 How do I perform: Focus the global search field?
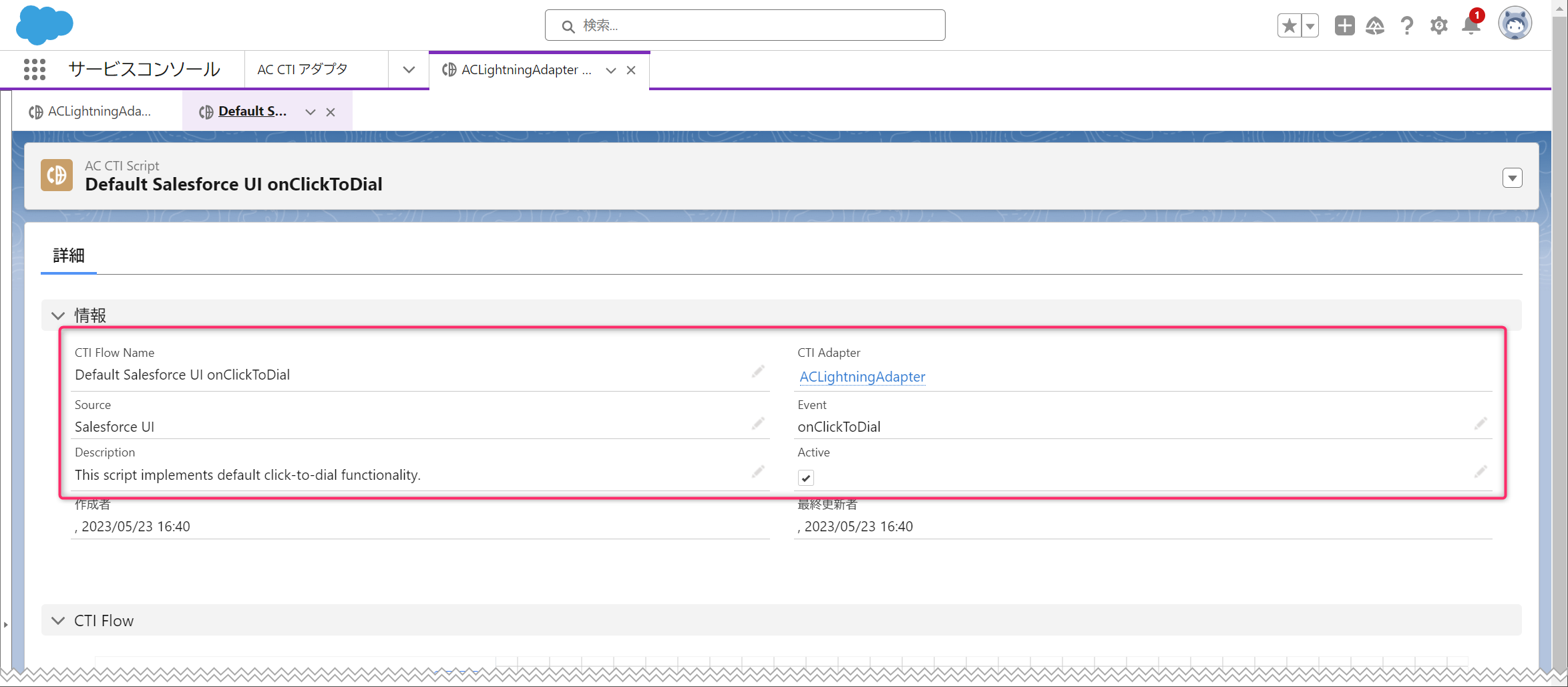(745, 25)
